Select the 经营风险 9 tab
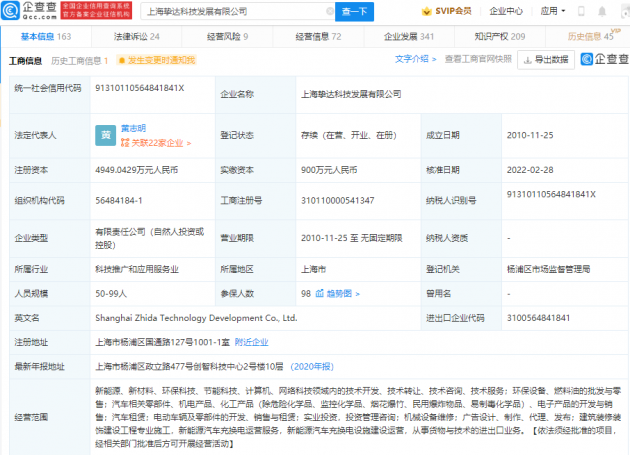 (x=227, y=37)
